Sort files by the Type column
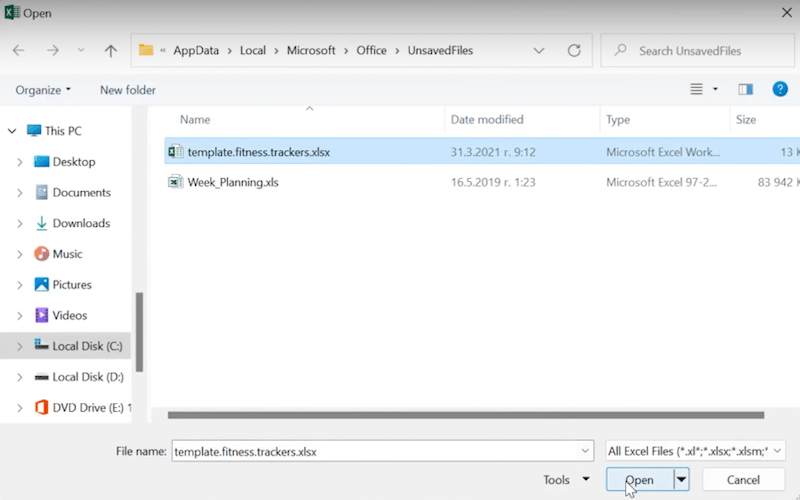Screen dimensions: 800x500 coord(618,120)
